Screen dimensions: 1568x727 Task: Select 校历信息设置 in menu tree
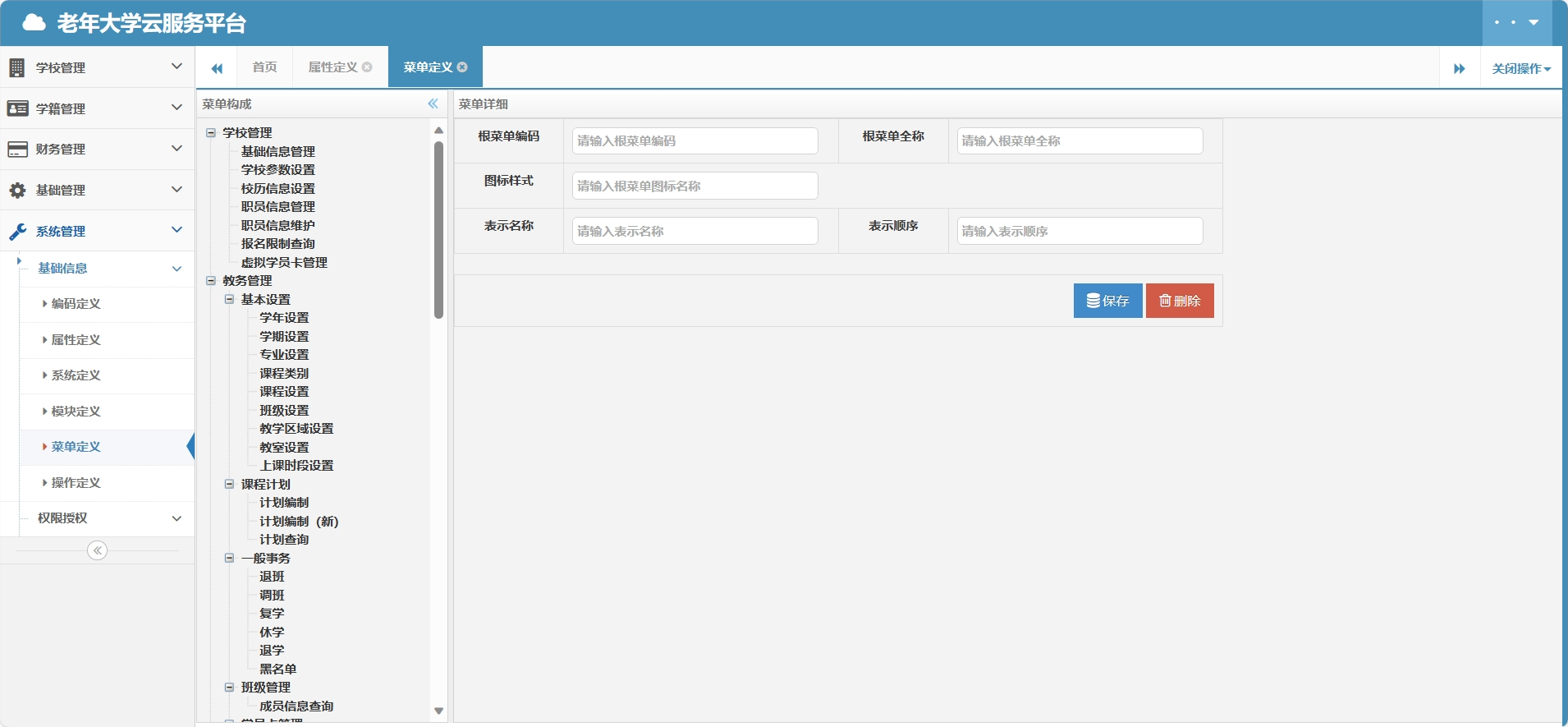pos(277,188)
